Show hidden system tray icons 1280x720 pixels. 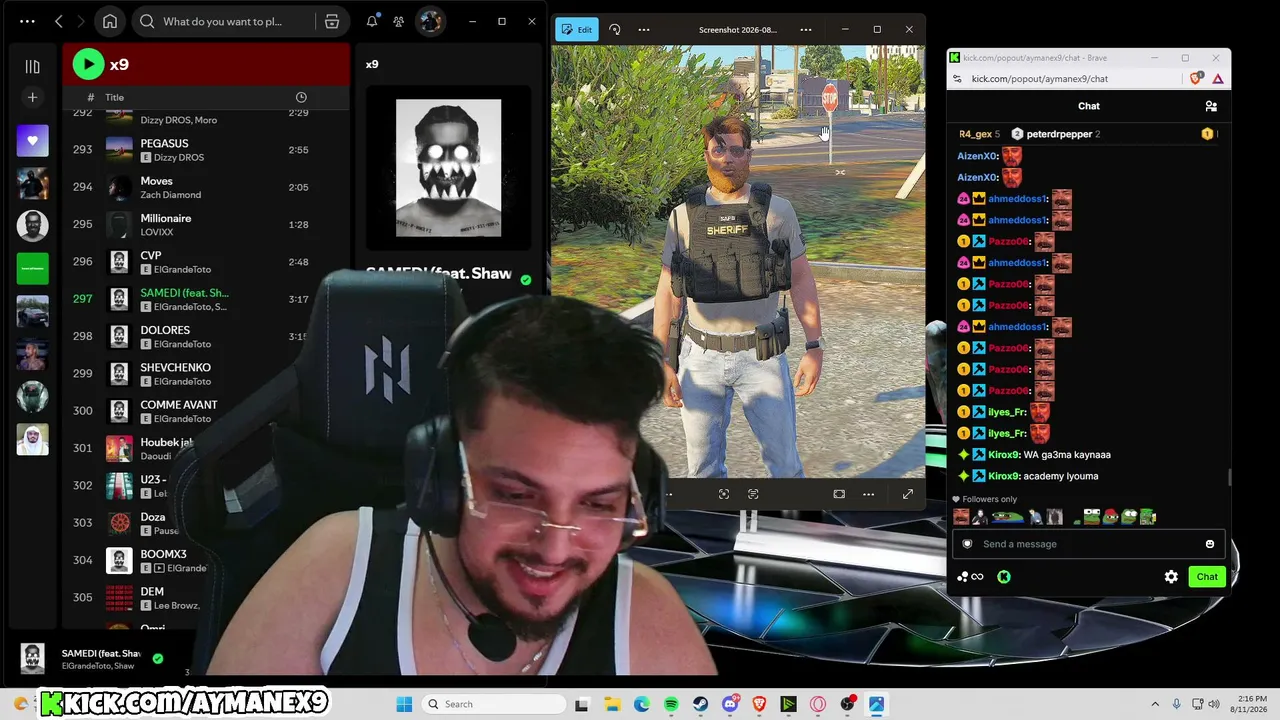pyautogui.click(x=1155, y=704)
